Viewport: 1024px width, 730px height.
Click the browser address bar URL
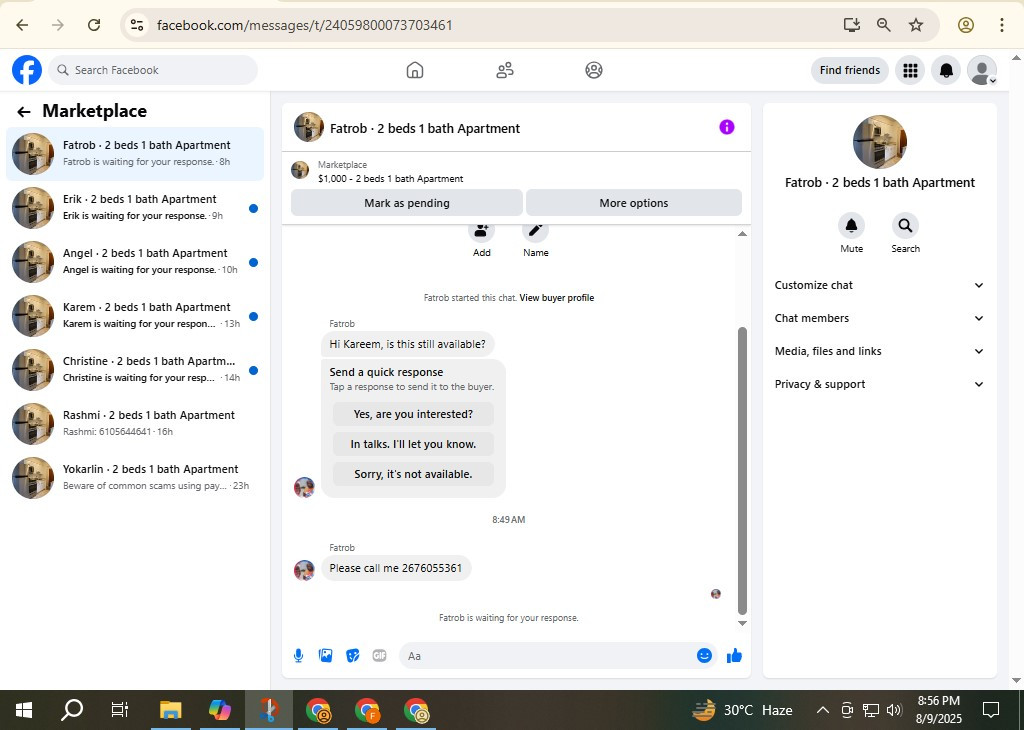304,25
